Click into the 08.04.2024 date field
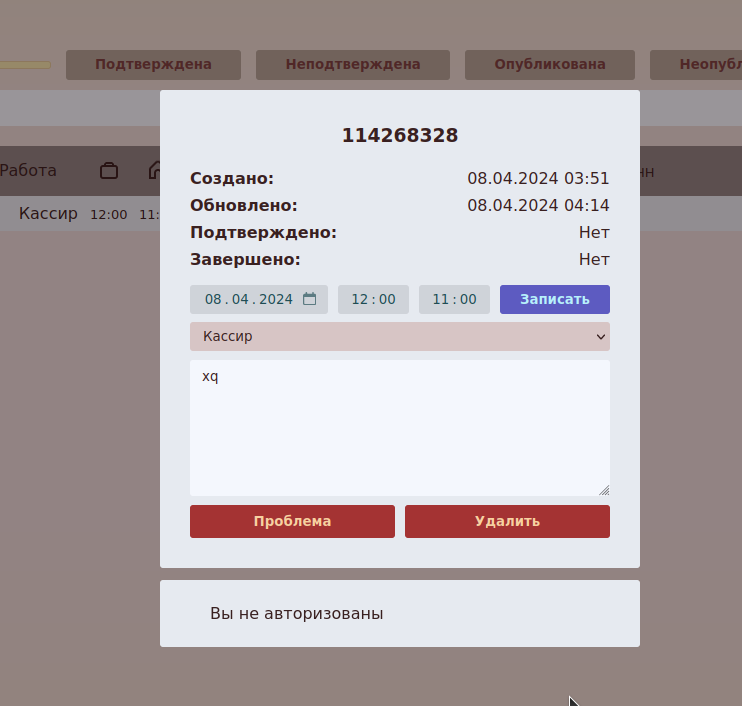The width and height of the screenshot is (742, 706). tap(248, 299)
